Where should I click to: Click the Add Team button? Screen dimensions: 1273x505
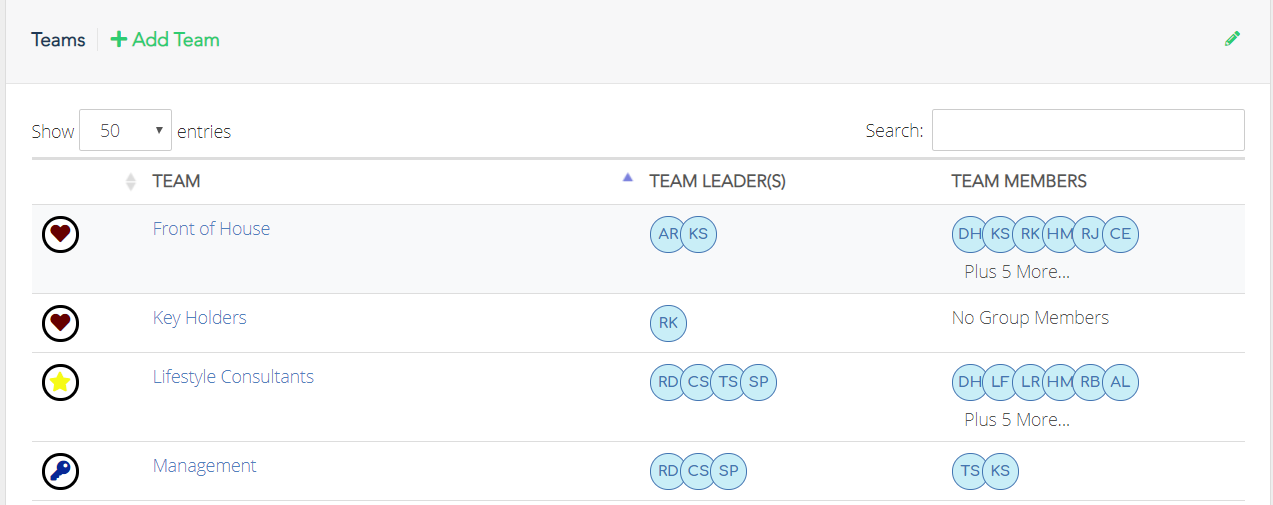pos(165,39)
